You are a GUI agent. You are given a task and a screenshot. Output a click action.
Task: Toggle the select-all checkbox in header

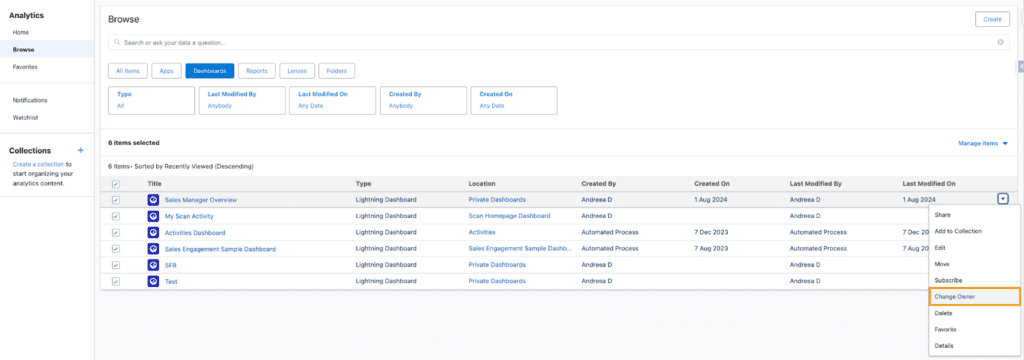[x=116, y=184]
